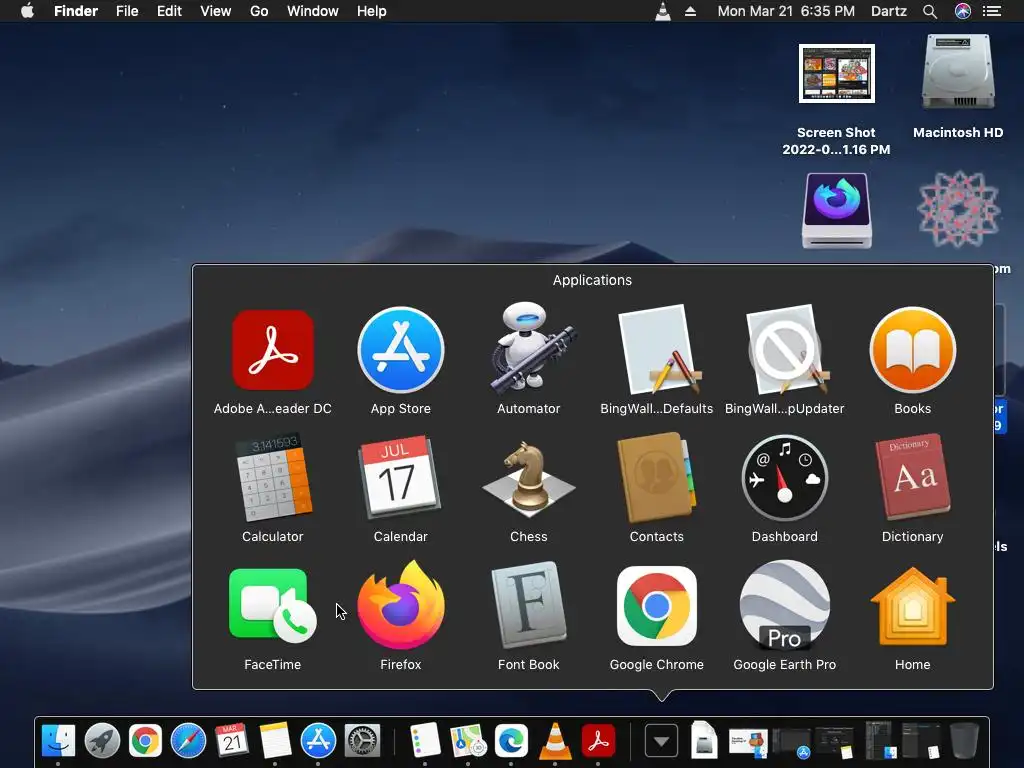
Task: Click Finder icon in the Dock
Action: click(58, 741)
